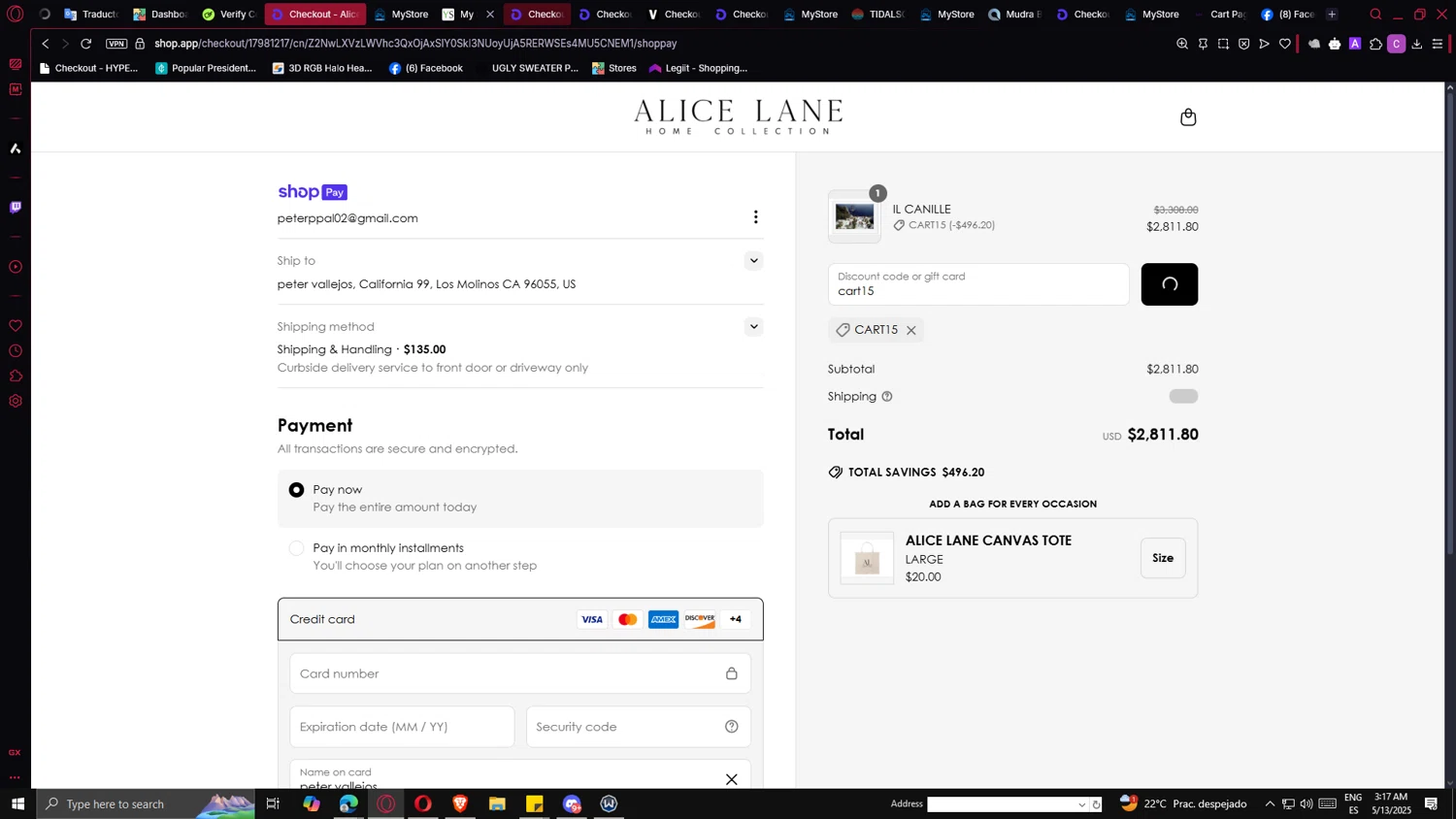1456x819 pixels.
Task: Open Size selector for canvas tote
Action: click(x=1163, y=558)
